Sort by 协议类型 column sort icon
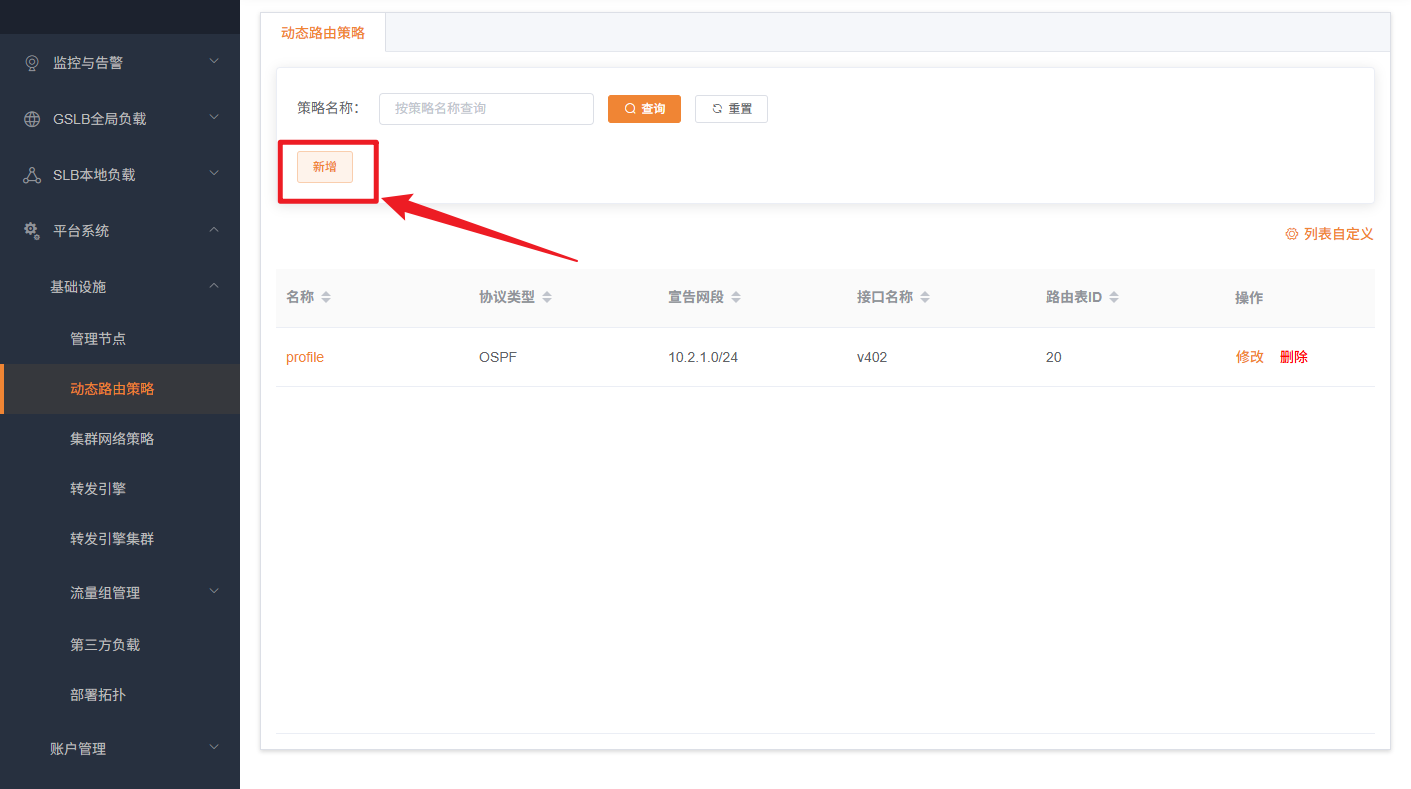 (x=547, y=298)
